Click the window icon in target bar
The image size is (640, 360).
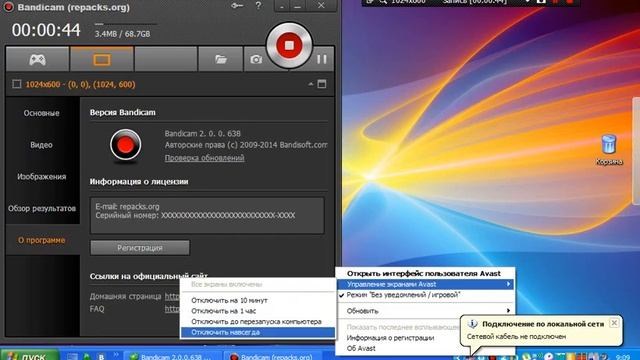coord(322,84)
